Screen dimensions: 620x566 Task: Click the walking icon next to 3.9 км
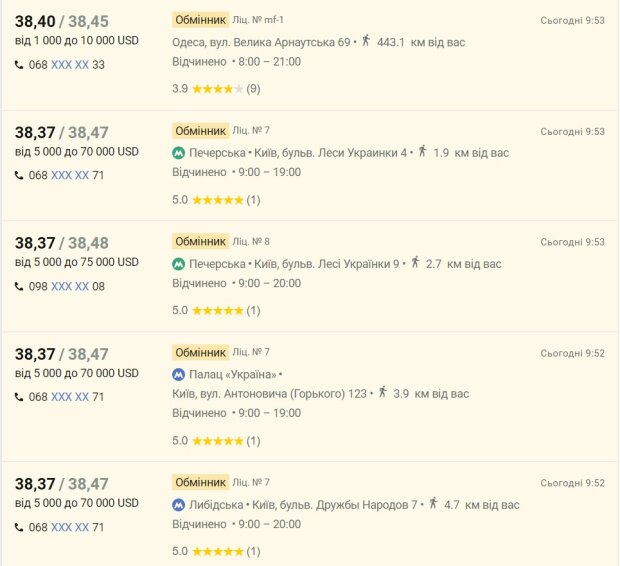tap(382, 393)
